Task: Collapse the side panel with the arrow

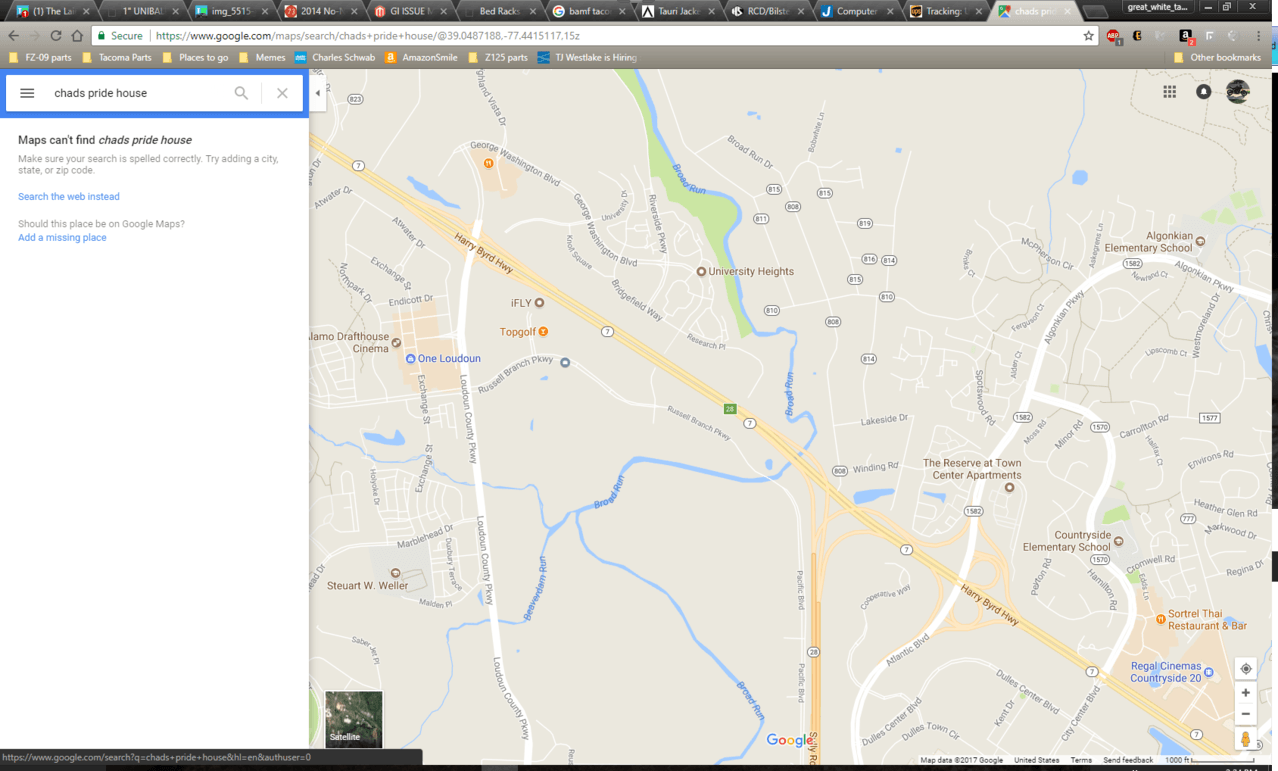Action: (x=317, y=93)
